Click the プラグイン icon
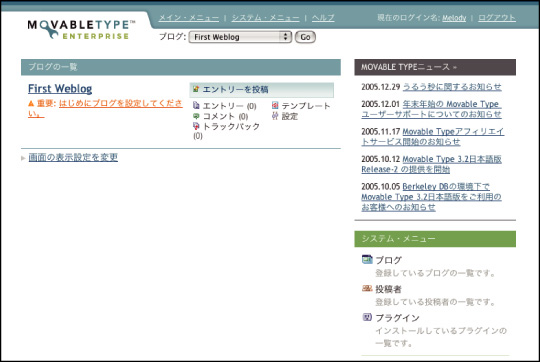The width and height of the screenshot is (540, 362). (367, 317)
